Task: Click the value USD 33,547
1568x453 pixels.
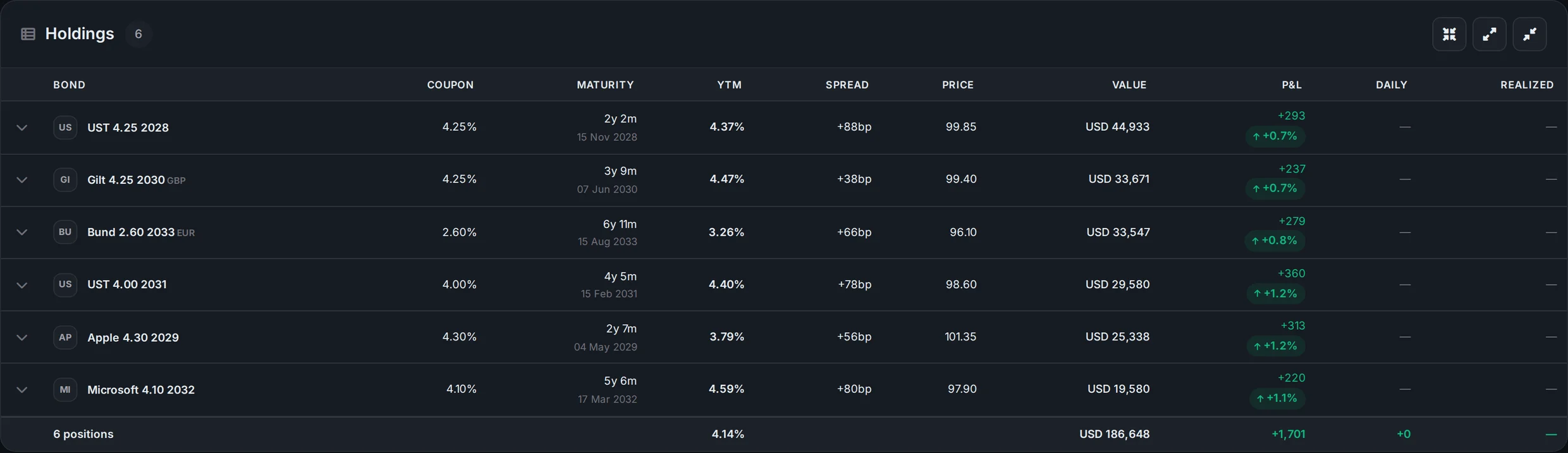Action: click(1118, 233)
